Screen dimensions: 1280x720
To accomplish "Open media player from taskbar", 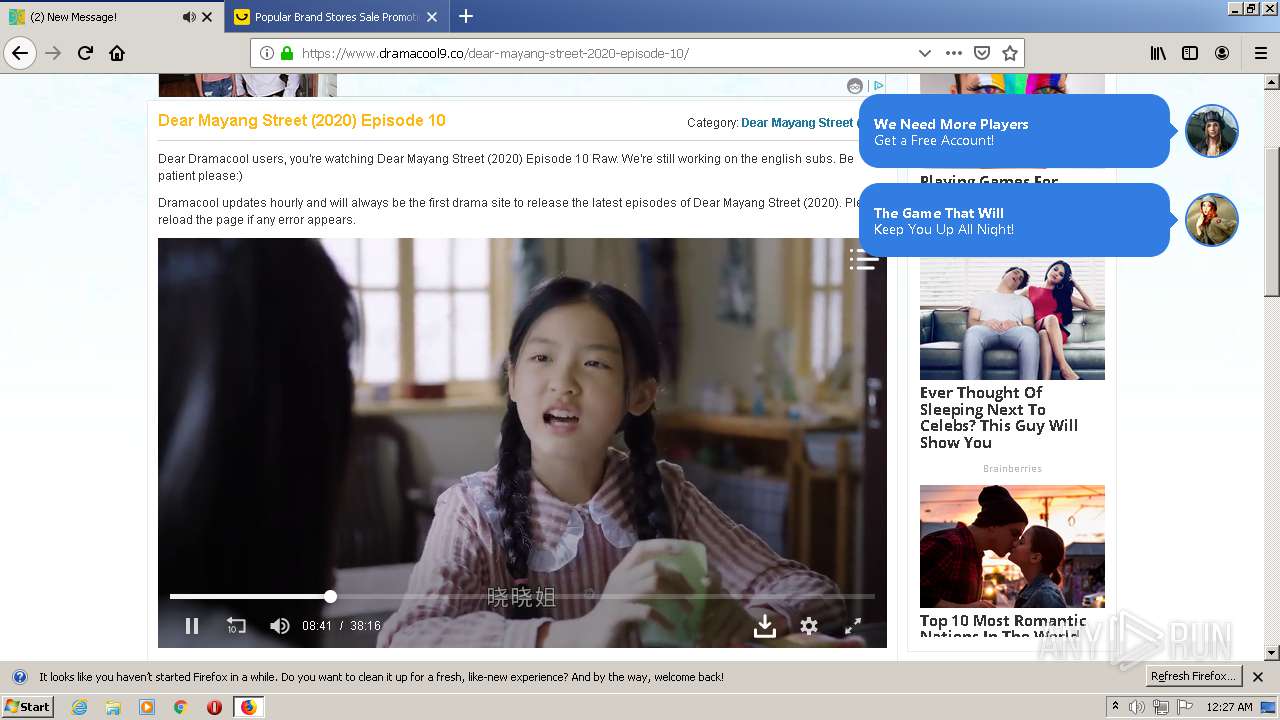I will coord(147,707).
